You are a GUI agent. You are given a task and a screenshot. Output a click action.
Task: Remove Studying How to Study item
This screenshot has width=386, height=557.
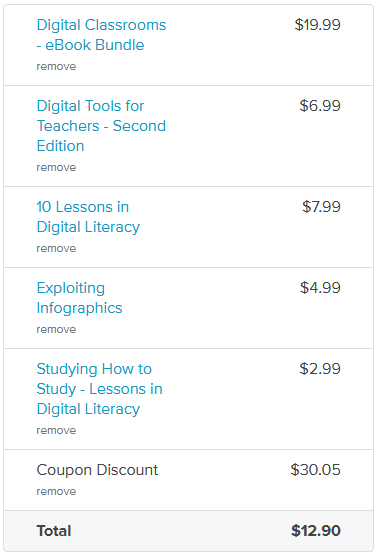(x=56, y=430)
